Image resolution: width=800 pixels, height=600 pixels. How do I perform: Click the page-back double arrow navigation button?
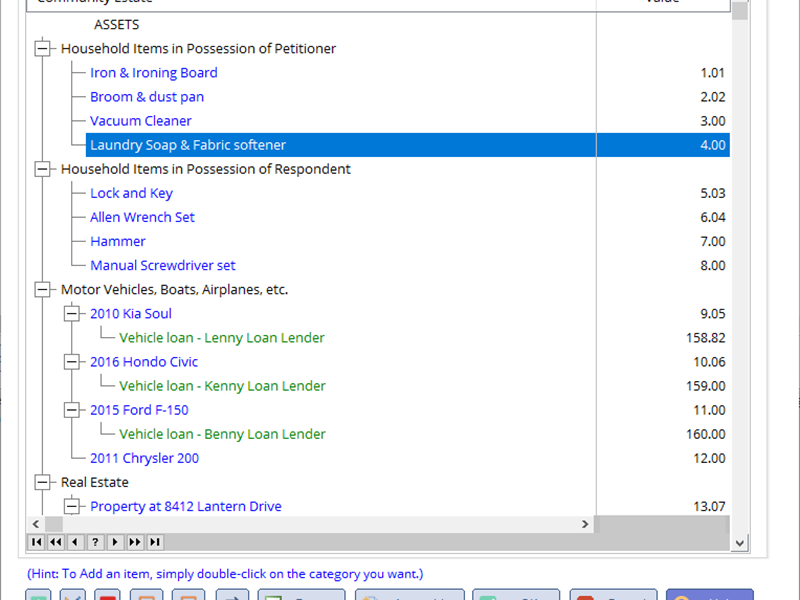pyautogui.click(x=56, y=542)
